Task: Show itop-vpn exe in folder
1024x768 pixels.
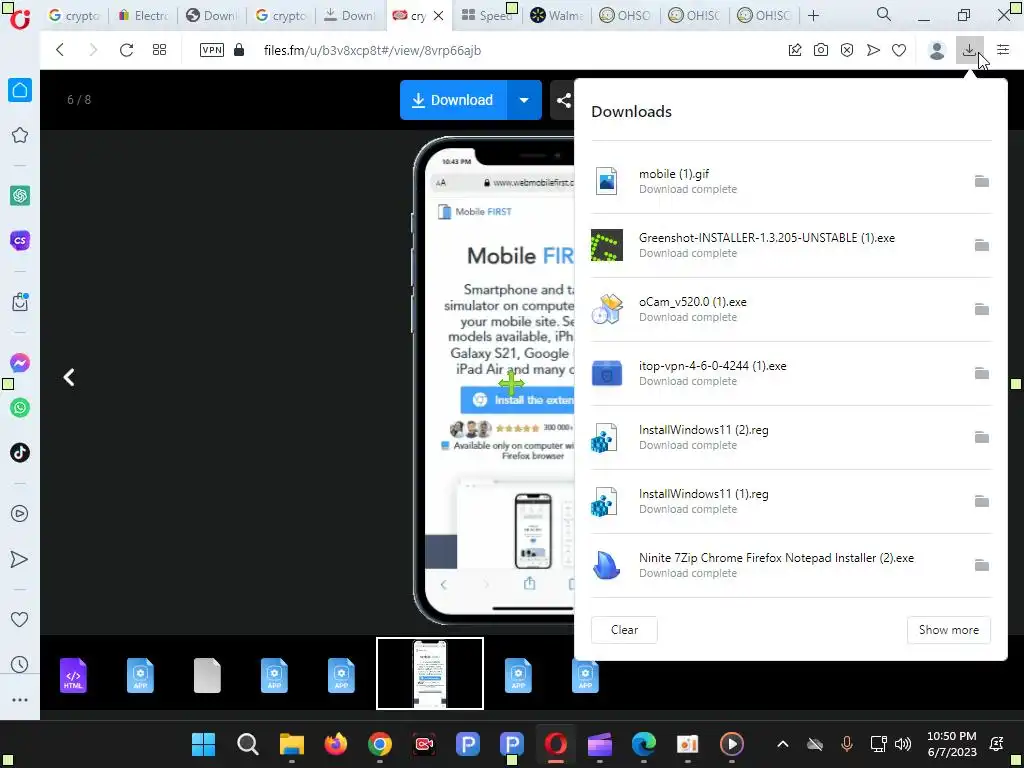Action: coord(982,373)
